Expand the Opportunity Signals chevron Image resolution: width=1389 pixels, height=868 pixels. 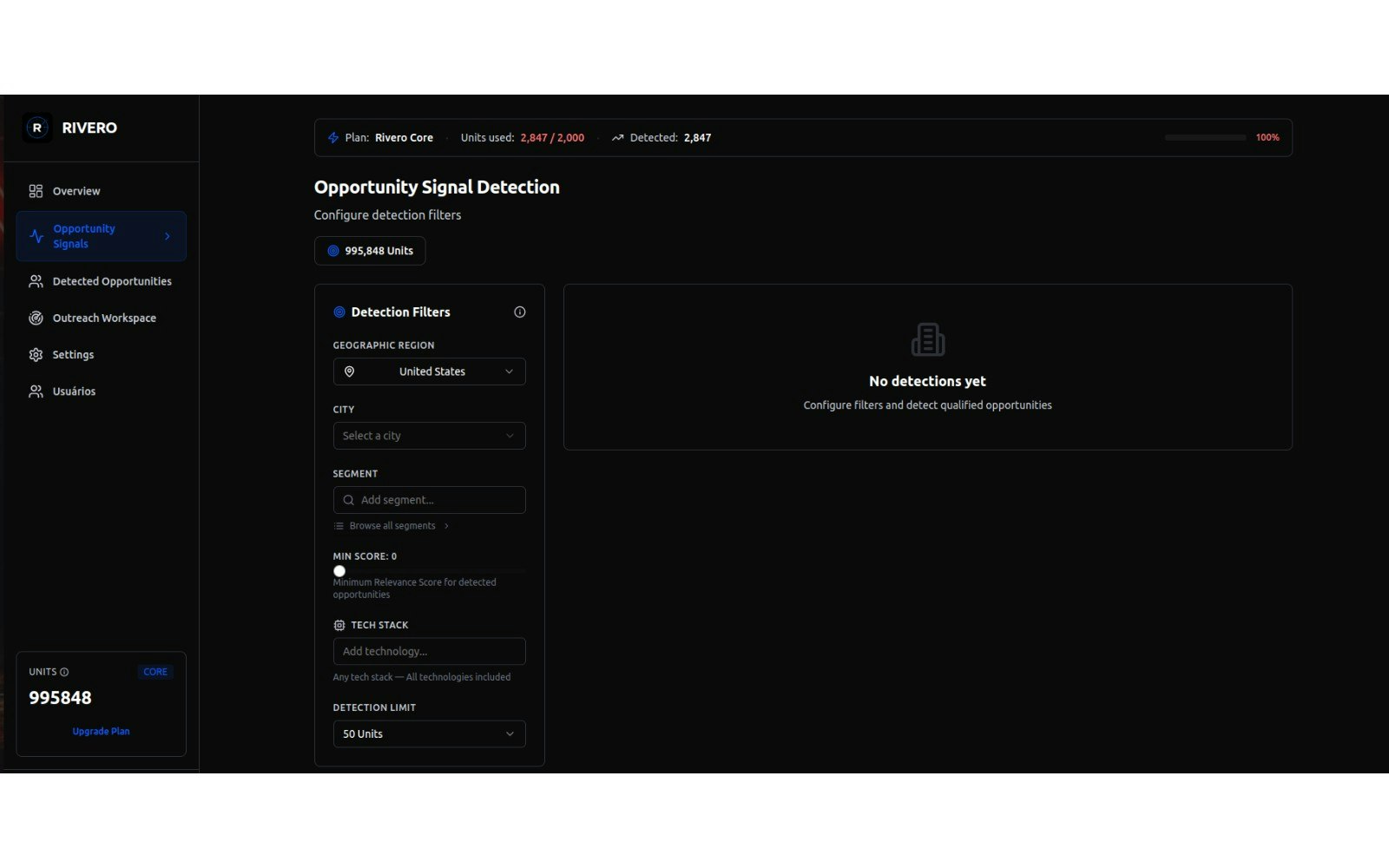coord(167,235)
